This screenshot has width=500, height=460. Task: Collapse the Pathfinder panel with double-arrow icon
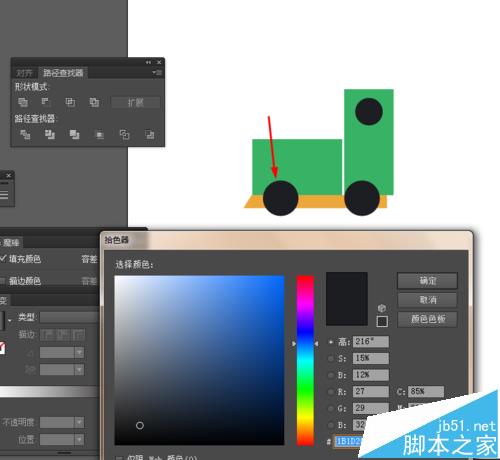[x=148, y=62]
